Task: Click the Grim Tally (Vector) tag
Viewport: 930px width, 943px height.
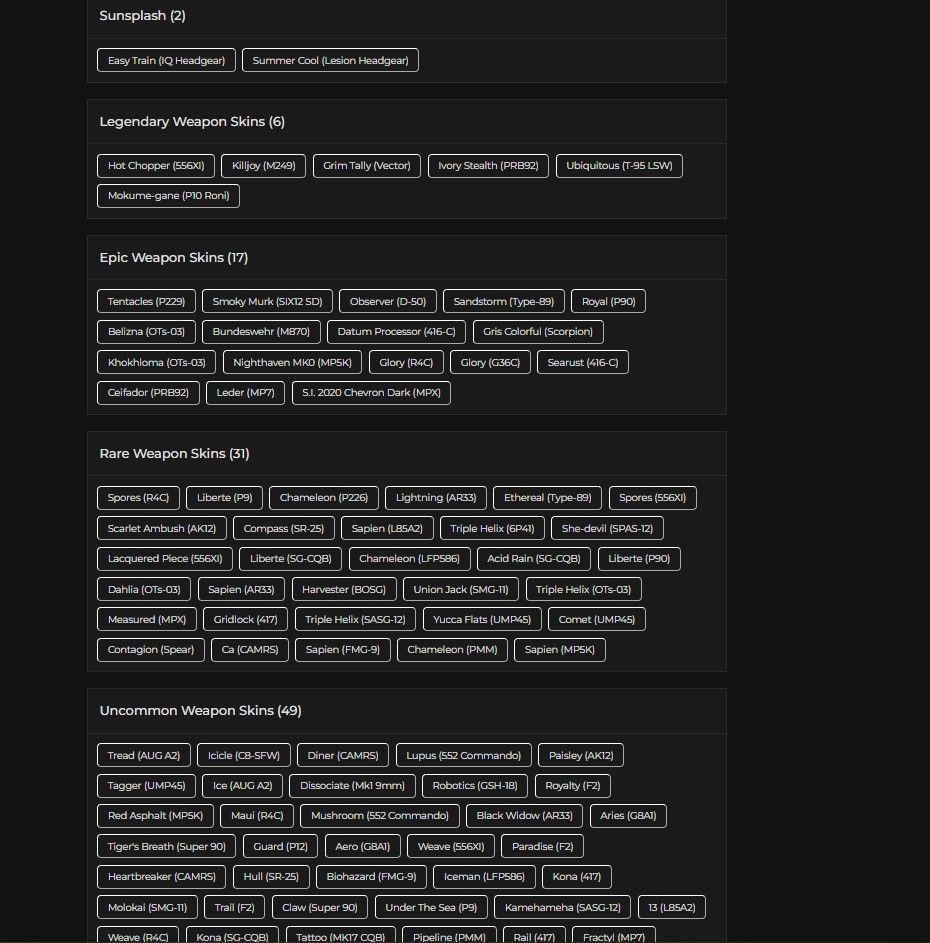Action: (367, 166)
